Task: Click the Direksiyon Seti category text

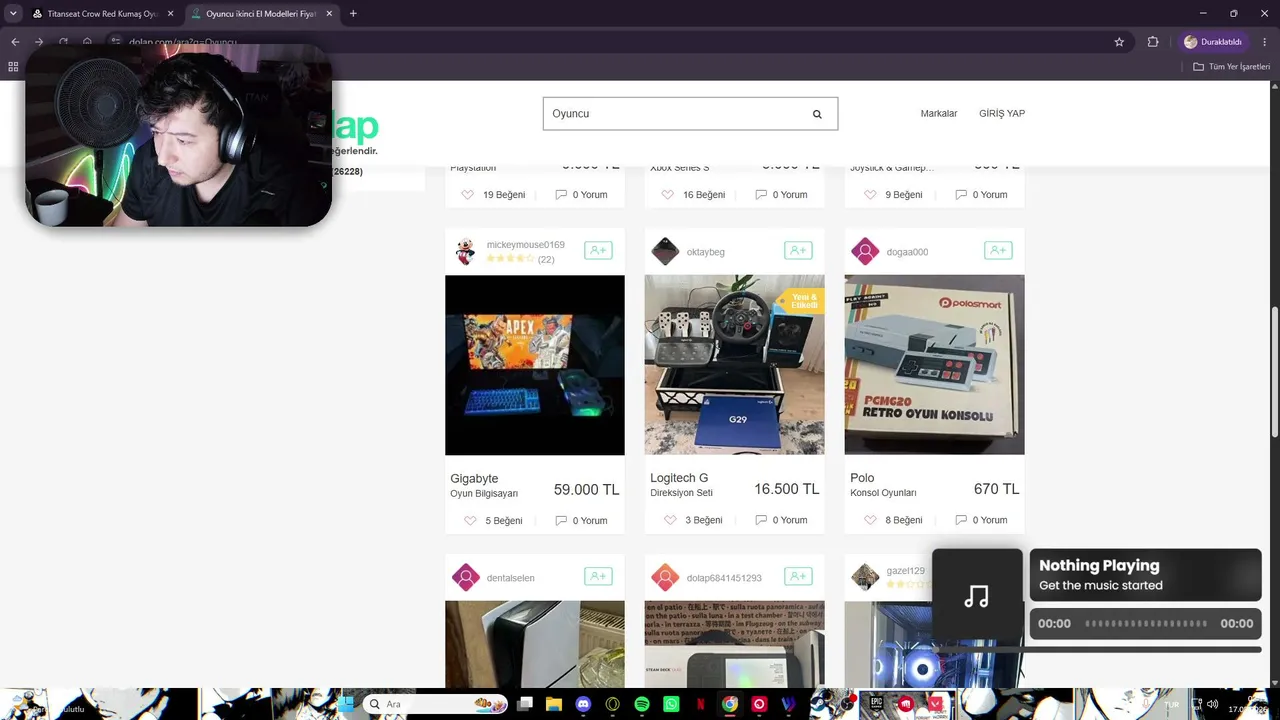Action: click(x=682, y=493)
